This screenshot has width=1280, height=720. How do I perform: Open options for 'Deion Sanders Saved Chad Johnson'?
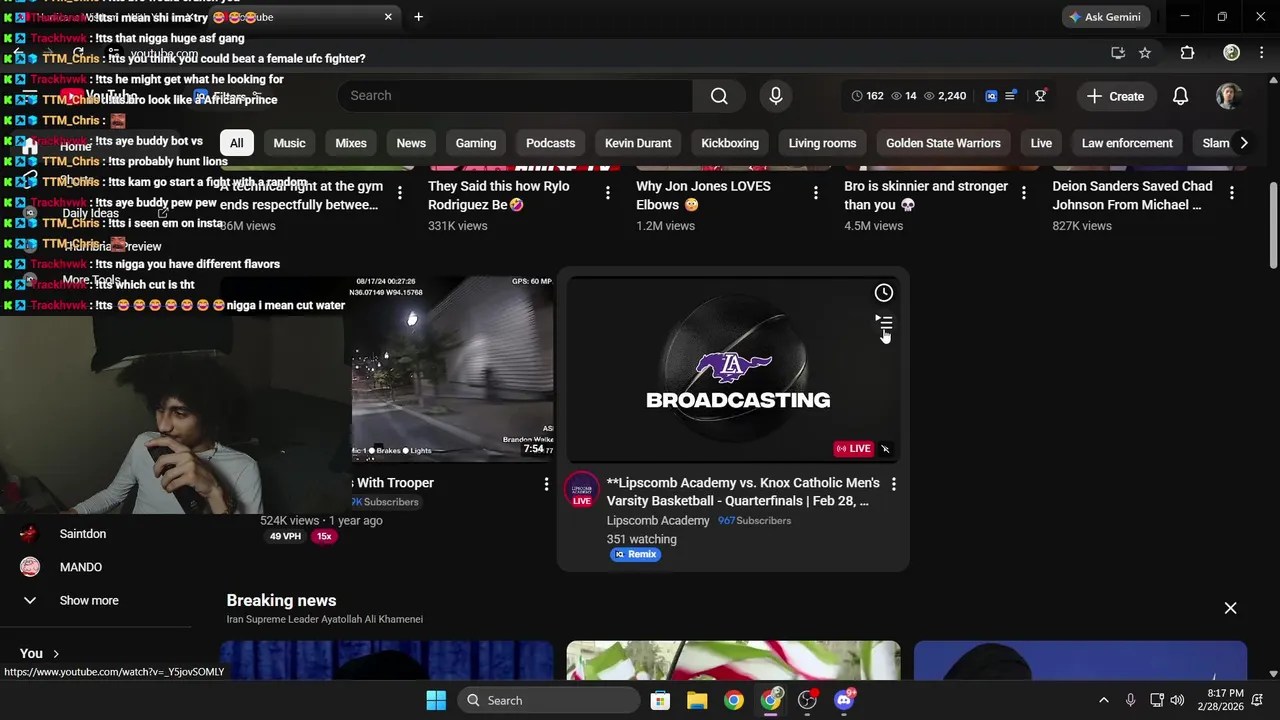(x=1232, y=193)
